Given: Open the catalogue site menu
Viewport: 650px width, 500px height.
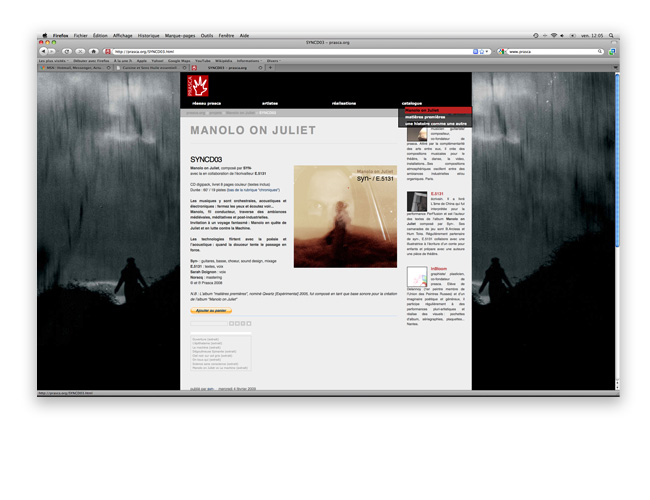Looking at the screenshot, I should pos(412,103).
